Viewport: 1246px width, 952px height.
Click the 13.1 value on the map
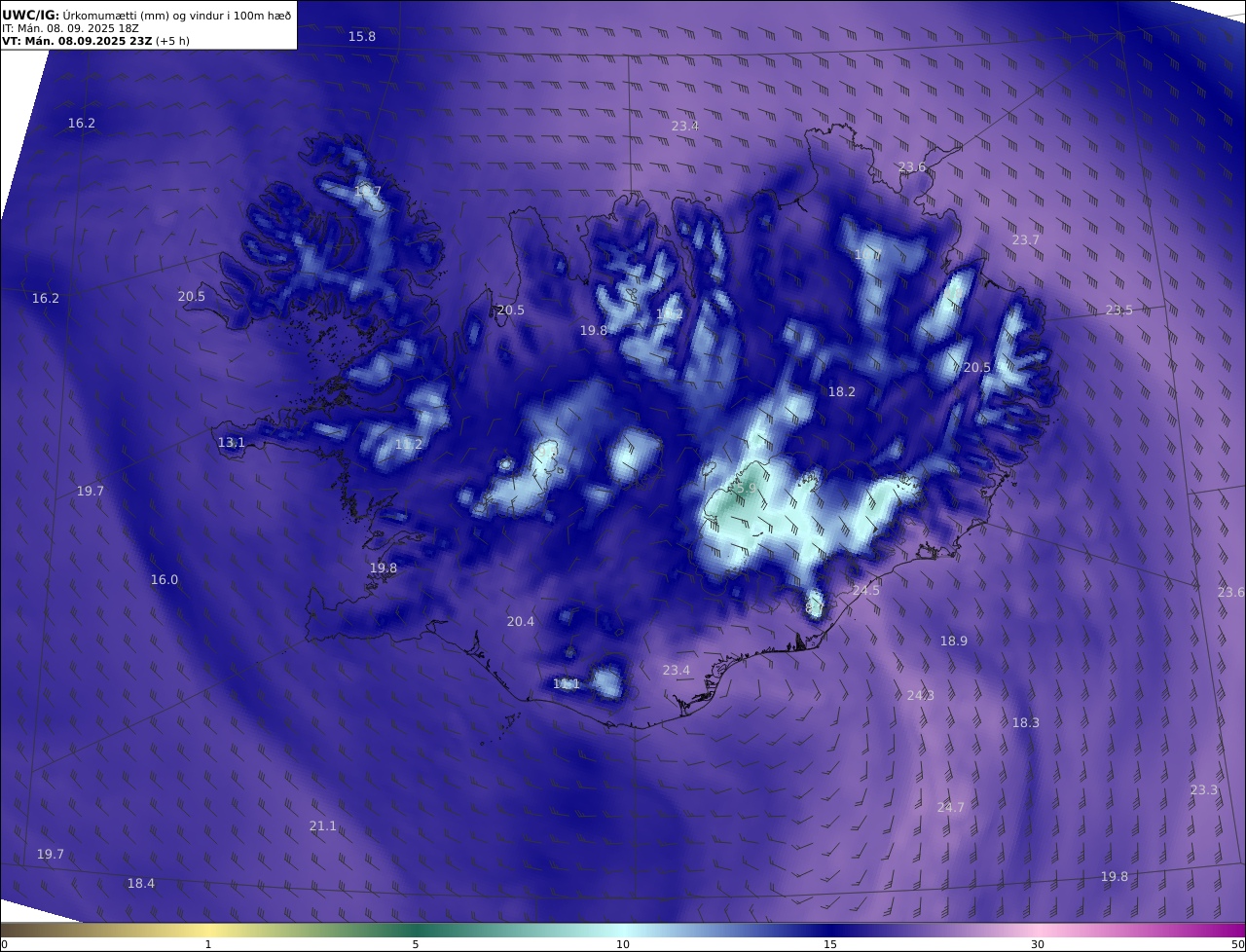[232, 442]
